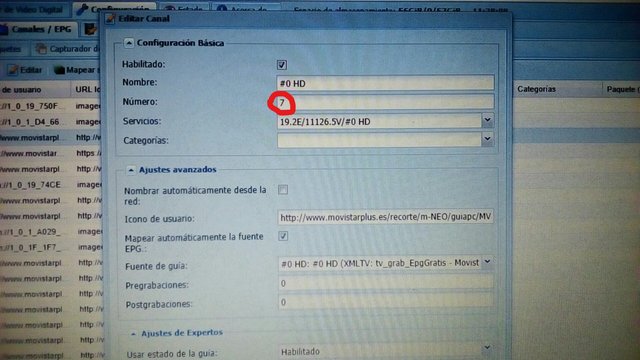Viewport: 640px width, 360px height.
Task: Uncheck the Habilitado checkbox
Action: [x=282, y=64]
